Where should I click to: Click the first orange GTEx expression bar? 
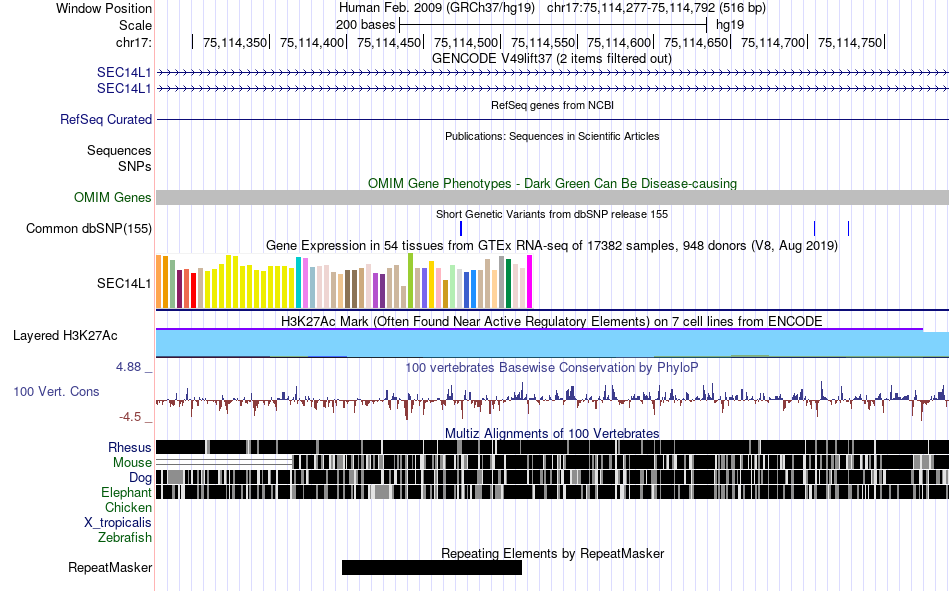pyautogui.click(x=159, y=282)
